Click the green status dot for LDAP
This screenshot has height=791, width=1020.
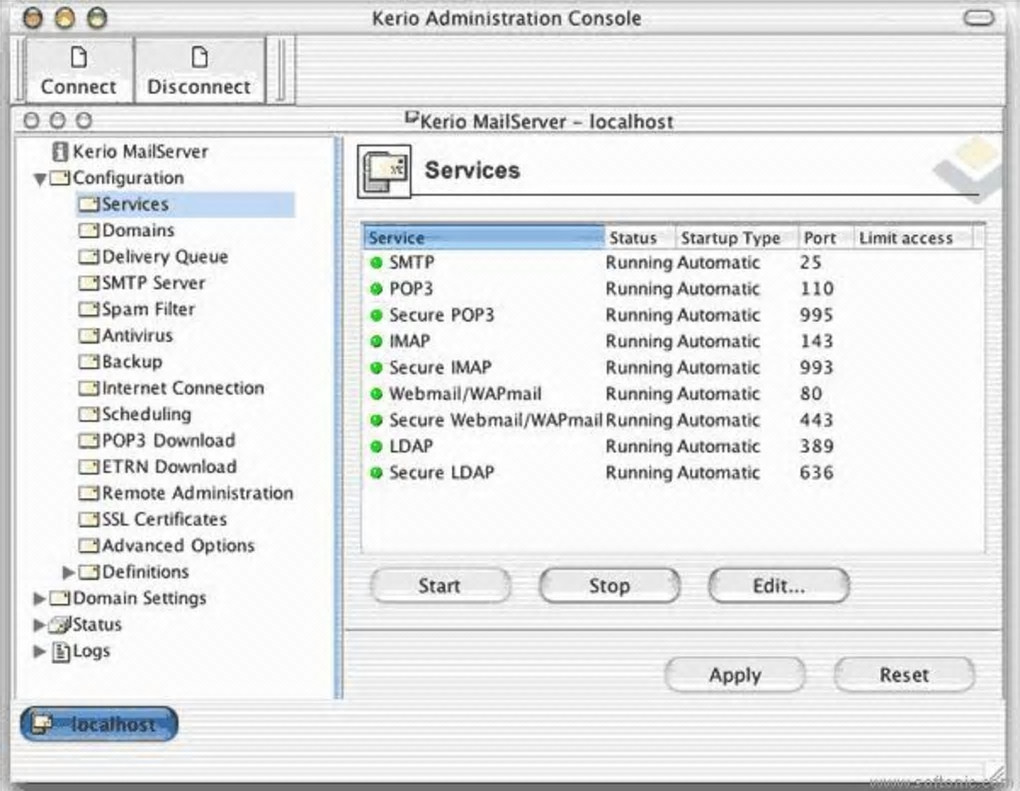pos(376,446)
